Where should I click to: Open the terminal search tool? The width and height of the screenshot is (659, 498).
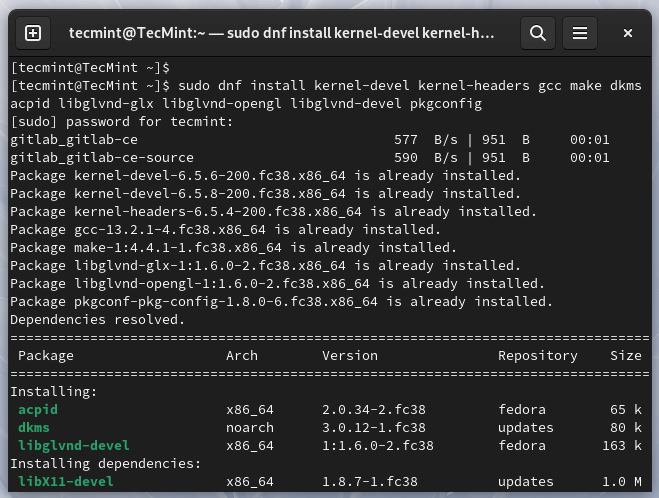(x=538, y=33)
